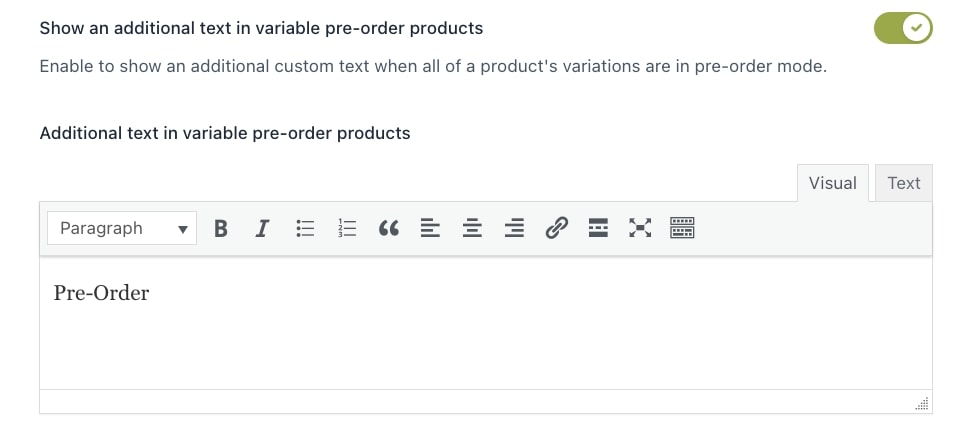Switch to the Visual editor tab

(x=833, y=183)
